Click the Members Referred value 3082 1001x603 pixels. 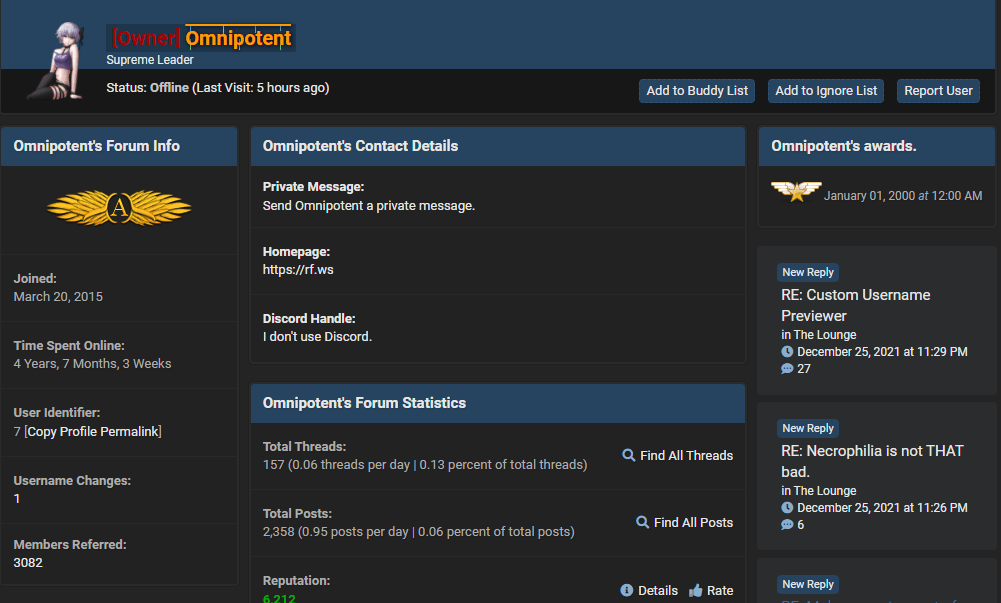click(x=28, y=563)
